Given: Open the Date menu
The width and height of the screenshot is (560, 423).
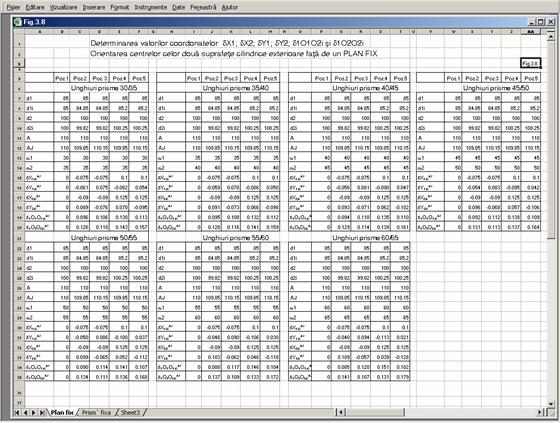Looking at the screenshot, I should [178, 7].
